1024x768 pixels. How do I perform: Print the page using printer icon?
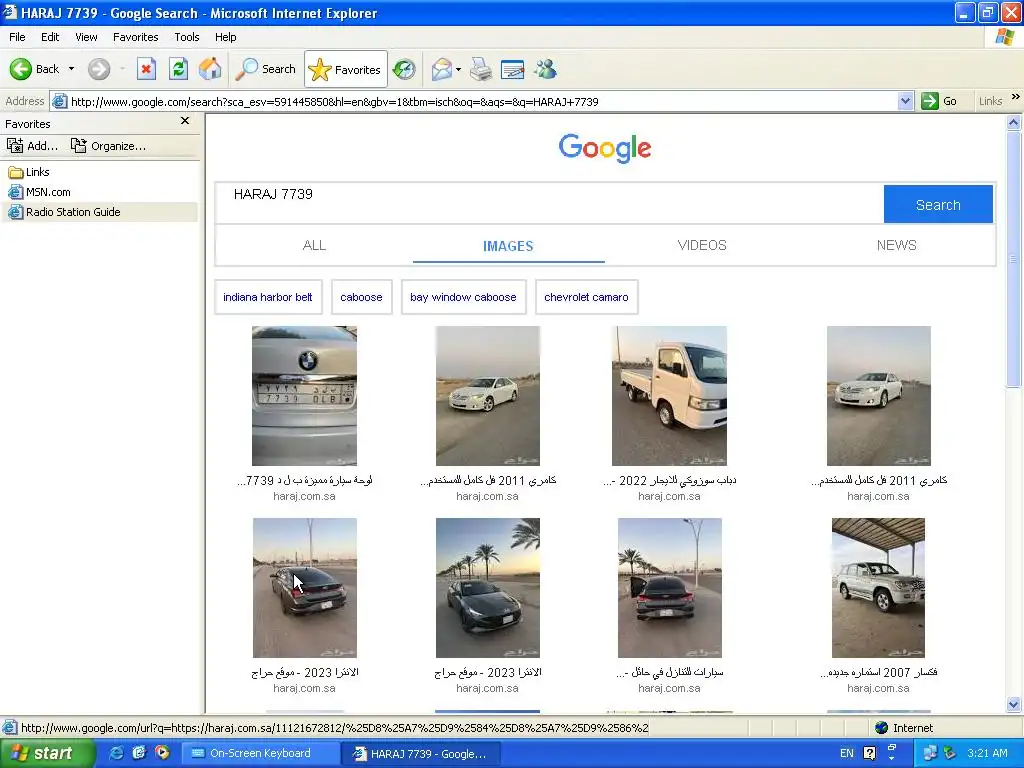[481, 69]
